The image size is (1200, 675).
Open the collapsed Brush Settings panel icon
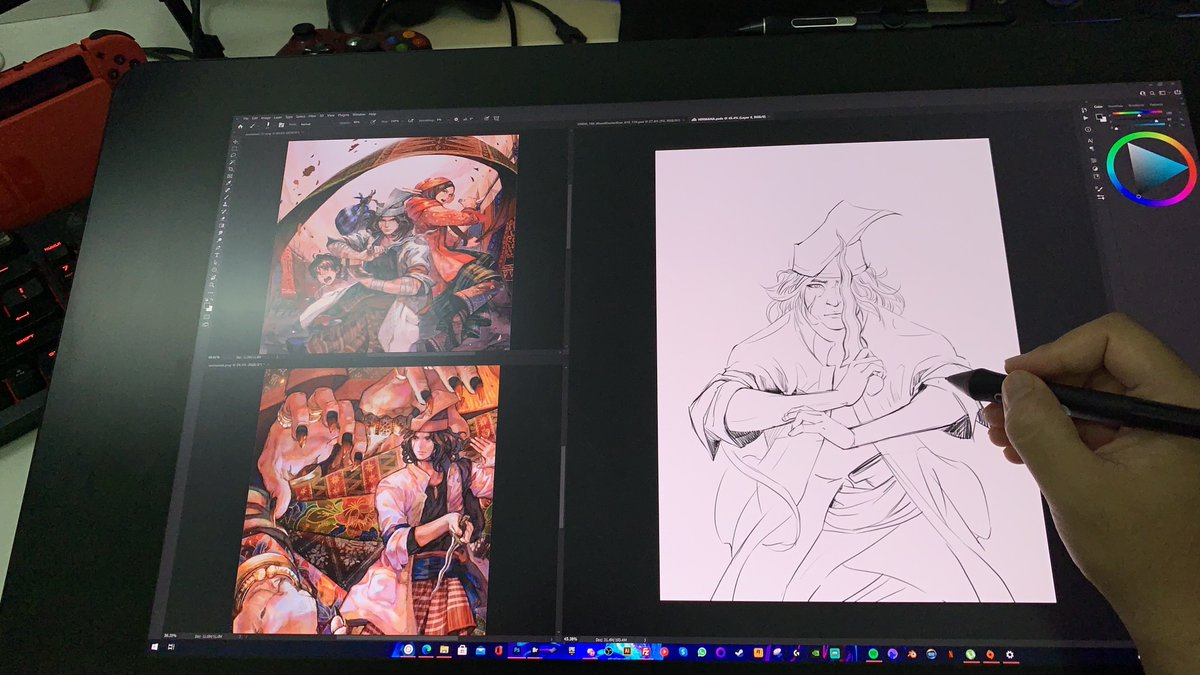(1099, 188)
